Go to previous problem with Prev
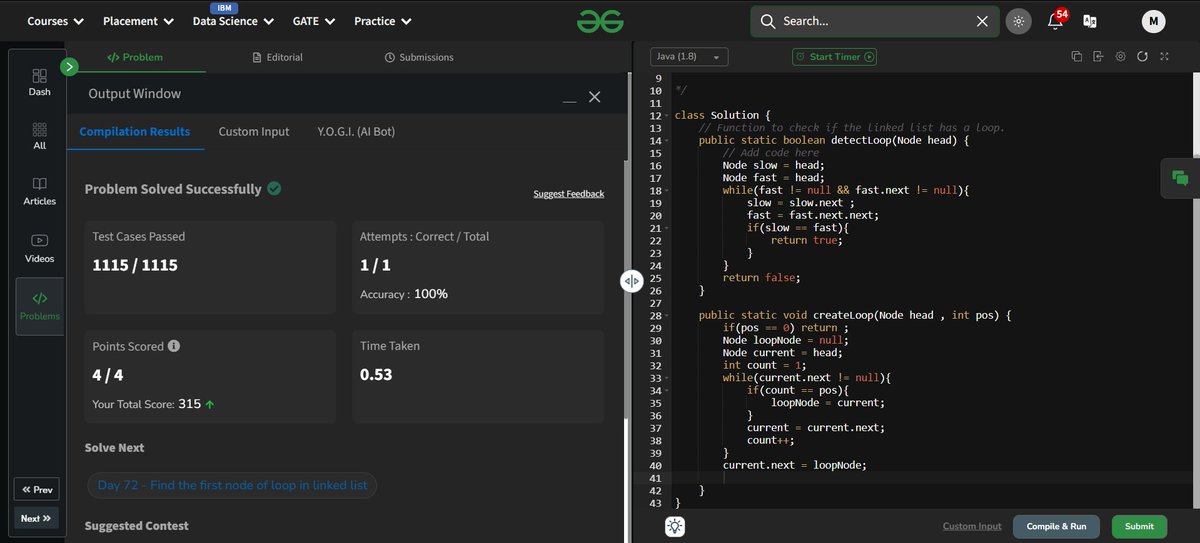The height and width of the screenshot is (543, 1200). click(x=36, y=490)
